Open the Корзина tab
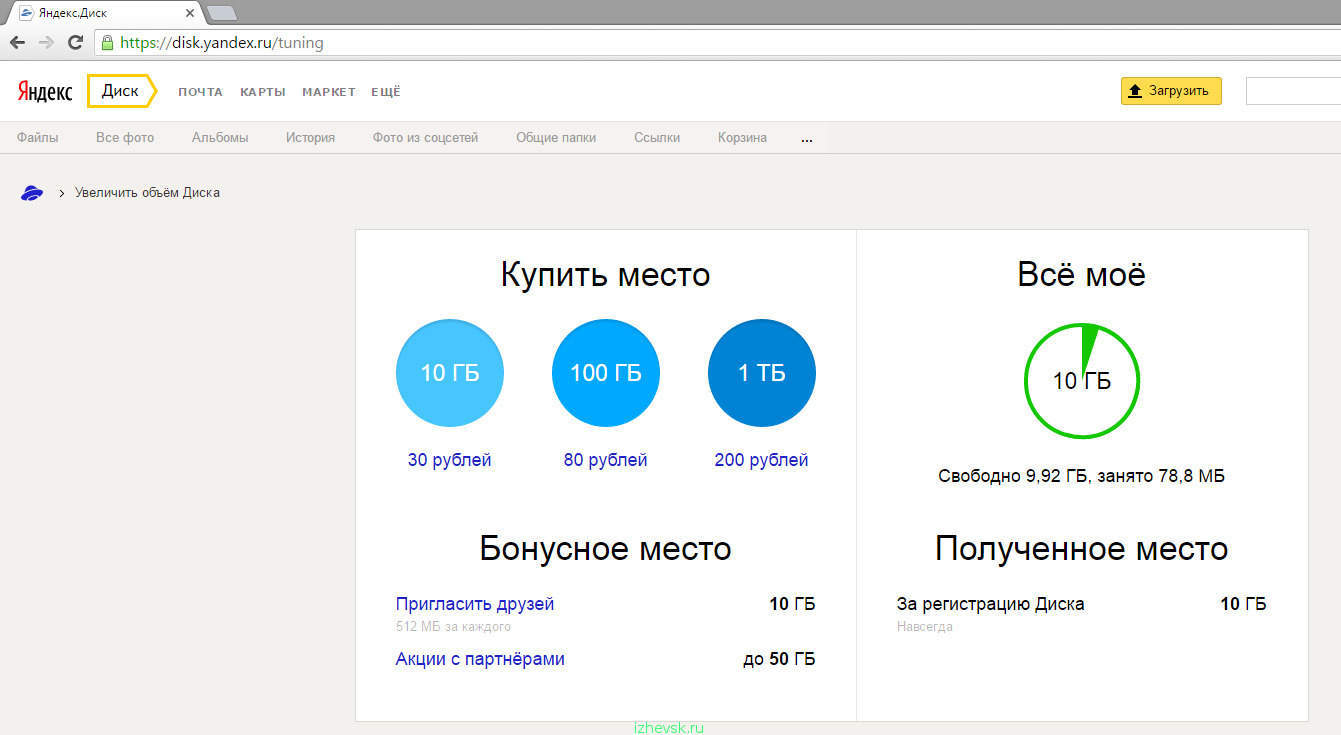Viewport: 1341px width, 735px height. 742,138
